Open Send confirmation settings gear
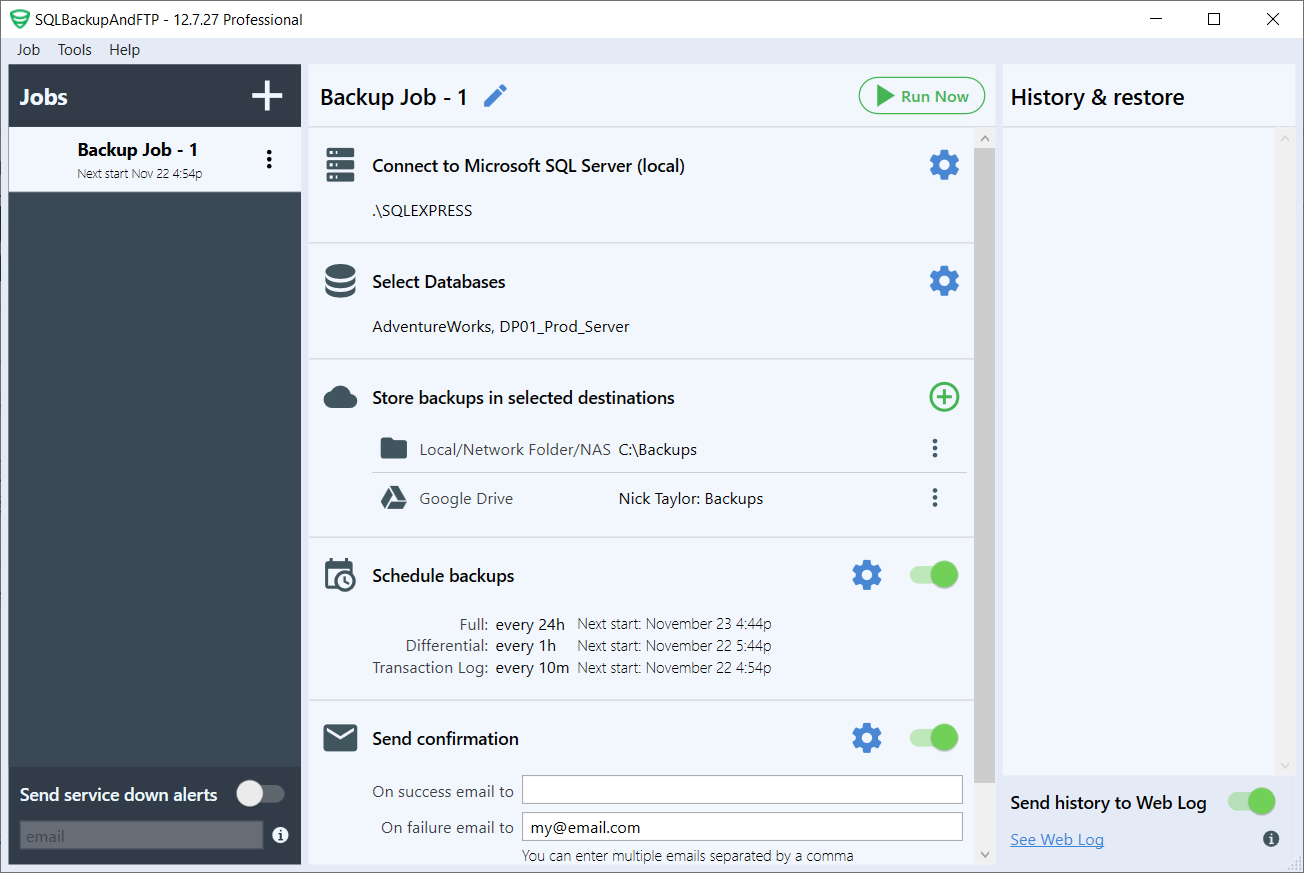This screenshot has height=873, width=1304. pos(866,737)
